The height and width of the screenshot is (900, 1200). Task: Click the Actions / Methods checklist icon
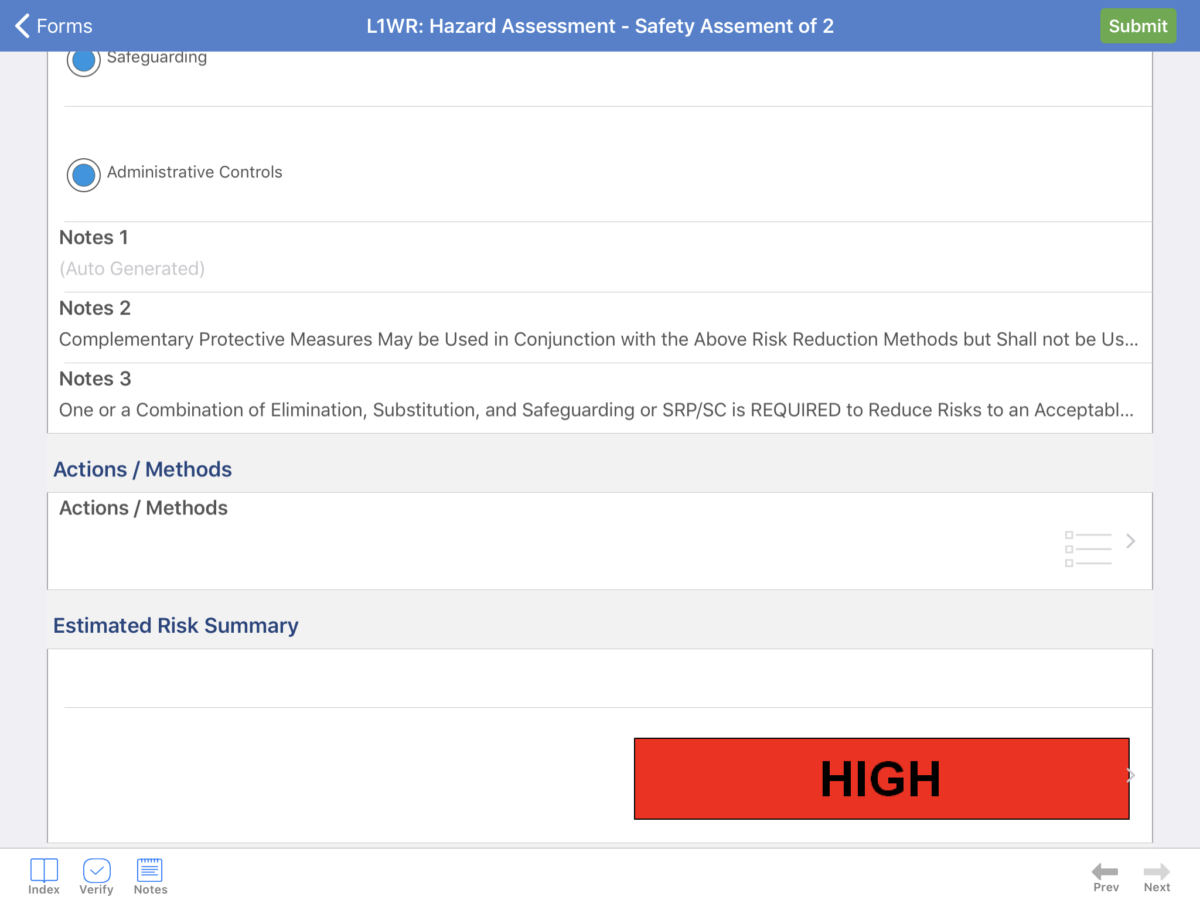(x=1088, y=549)
